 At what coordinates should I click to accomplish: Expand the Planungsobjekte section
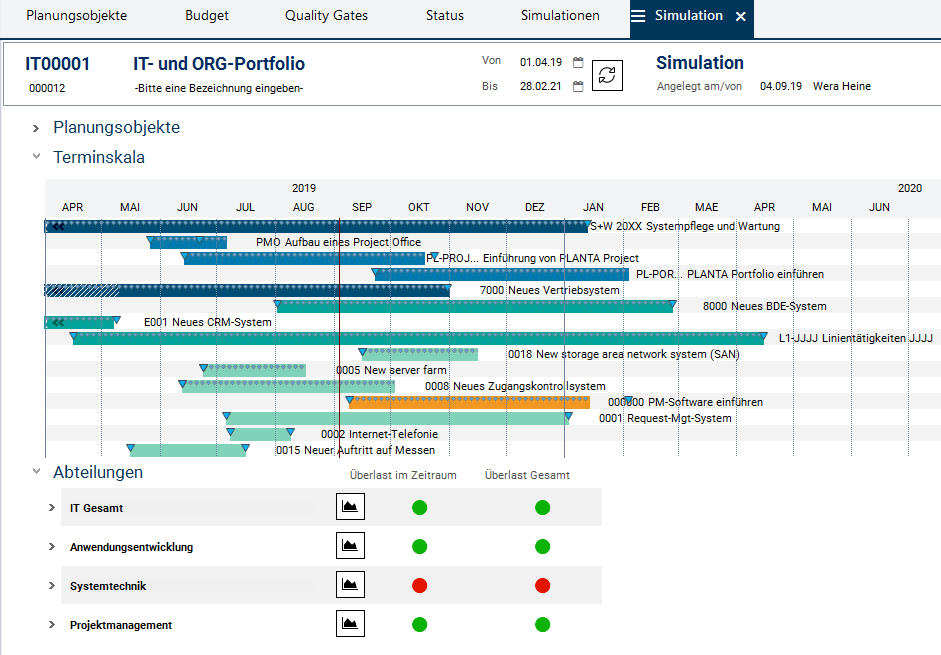click(36, 128)
